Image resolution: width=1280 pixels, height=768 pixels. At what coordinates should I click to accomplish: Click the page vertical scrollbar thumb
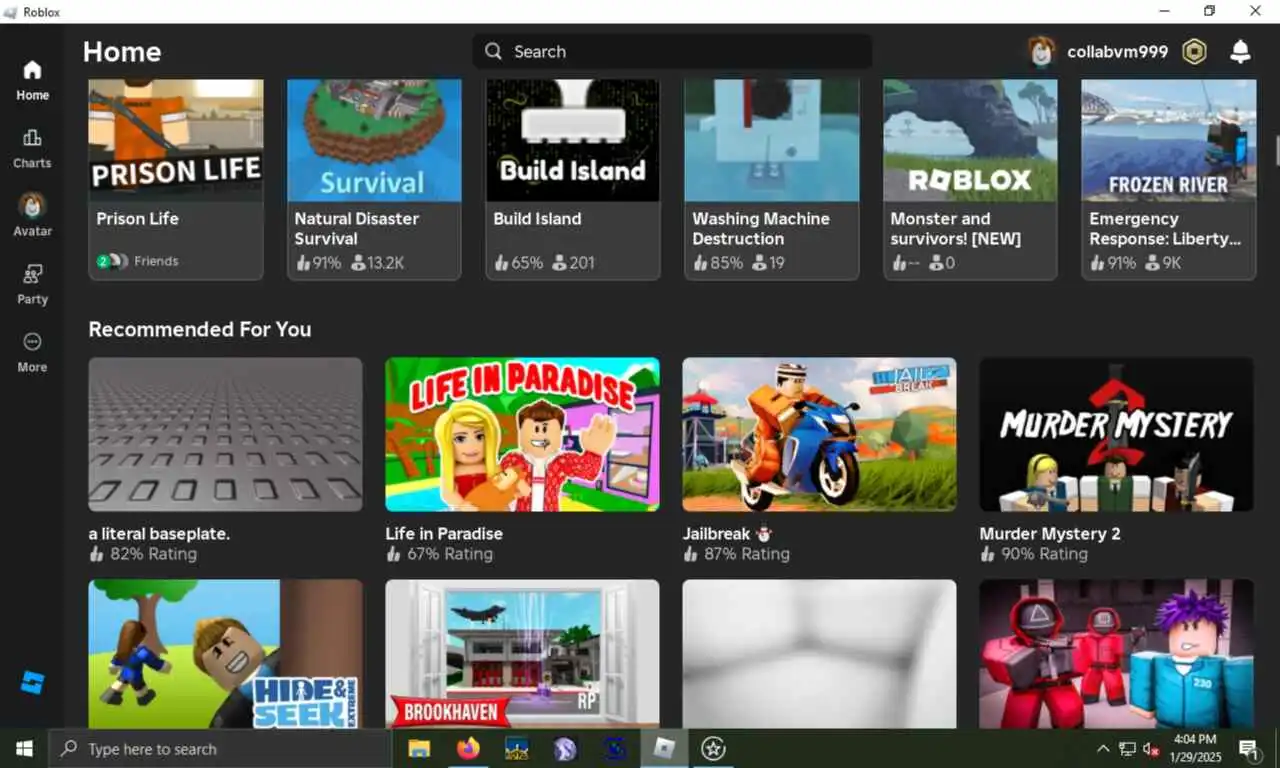pyautogui.click(x=1277, y=150)
